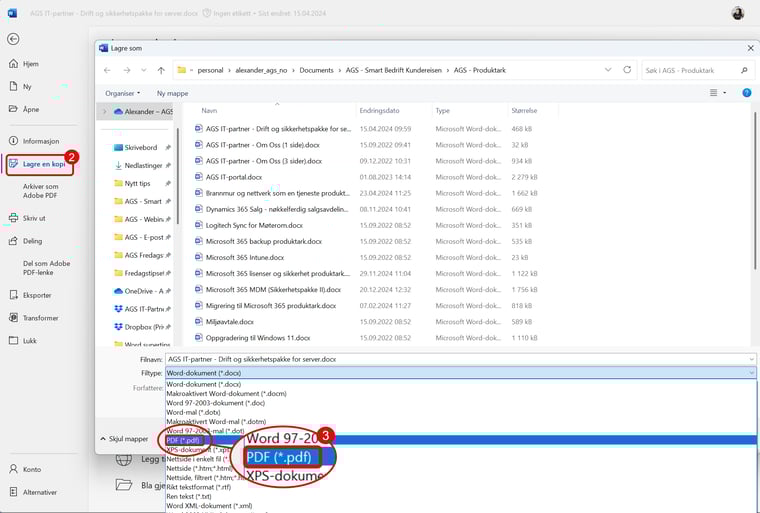
Task: Collapse folders with Skjul mapper
Action: click(x=125, y=439)
